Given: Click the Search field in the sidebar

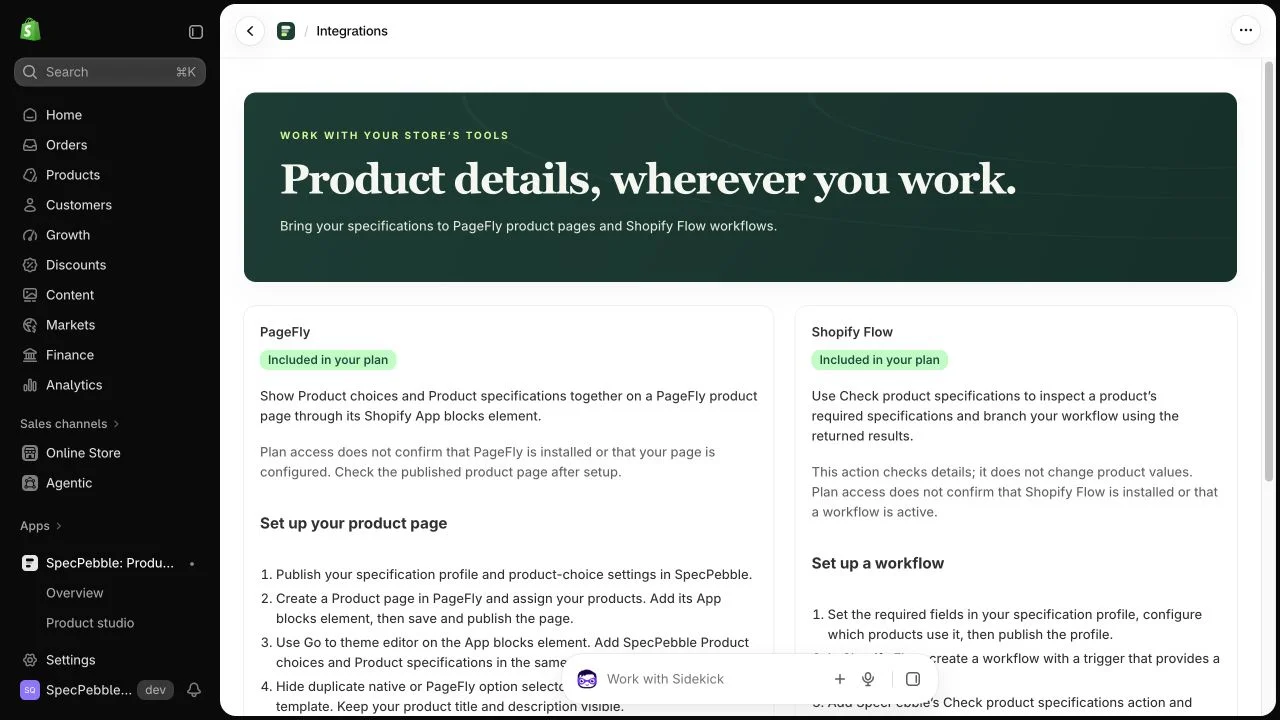Looking at the screenshot, I should click(110, 72).
